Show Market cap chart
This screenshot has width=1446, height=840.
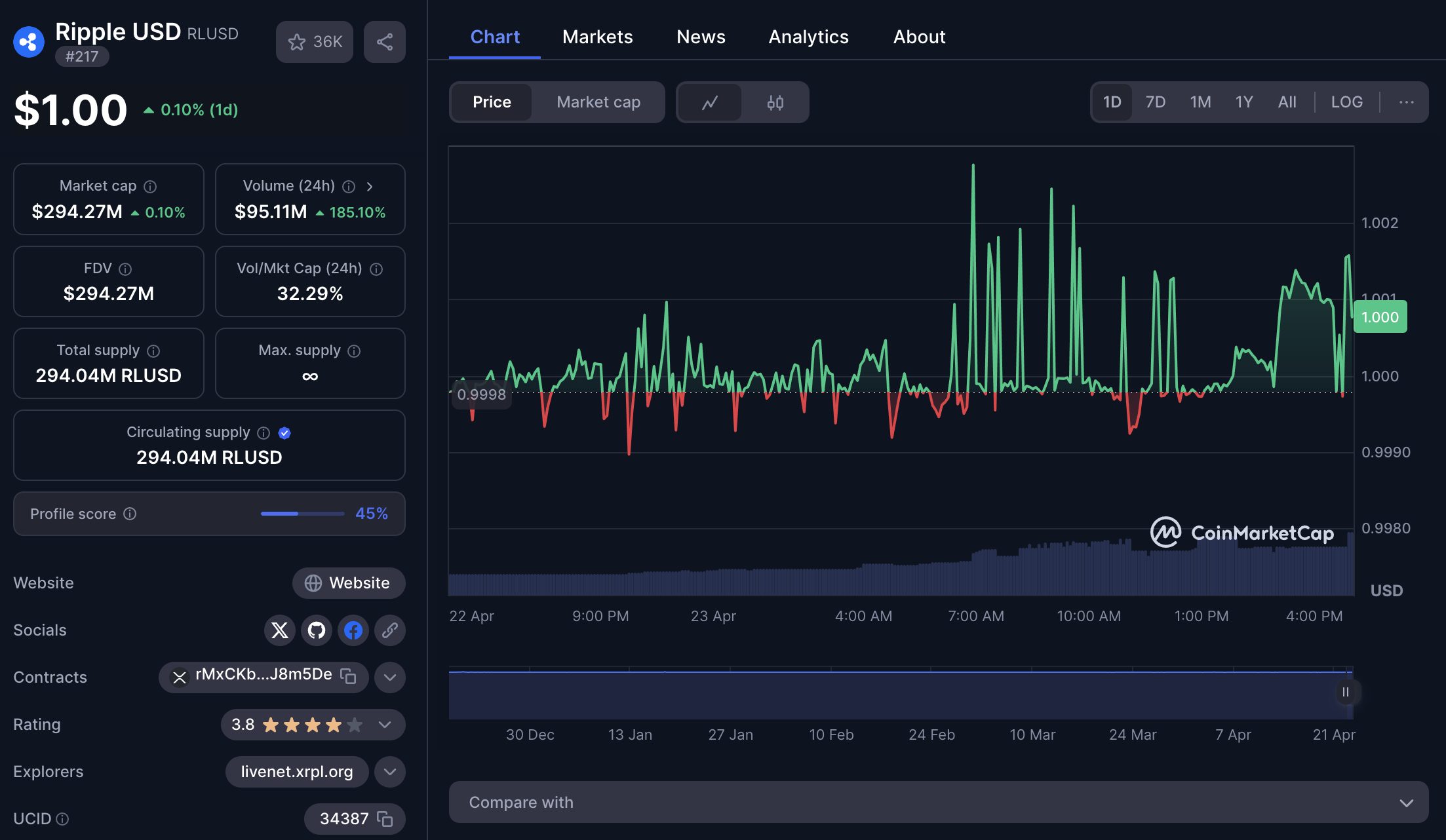pyautogui.click(x=598, y=102)
